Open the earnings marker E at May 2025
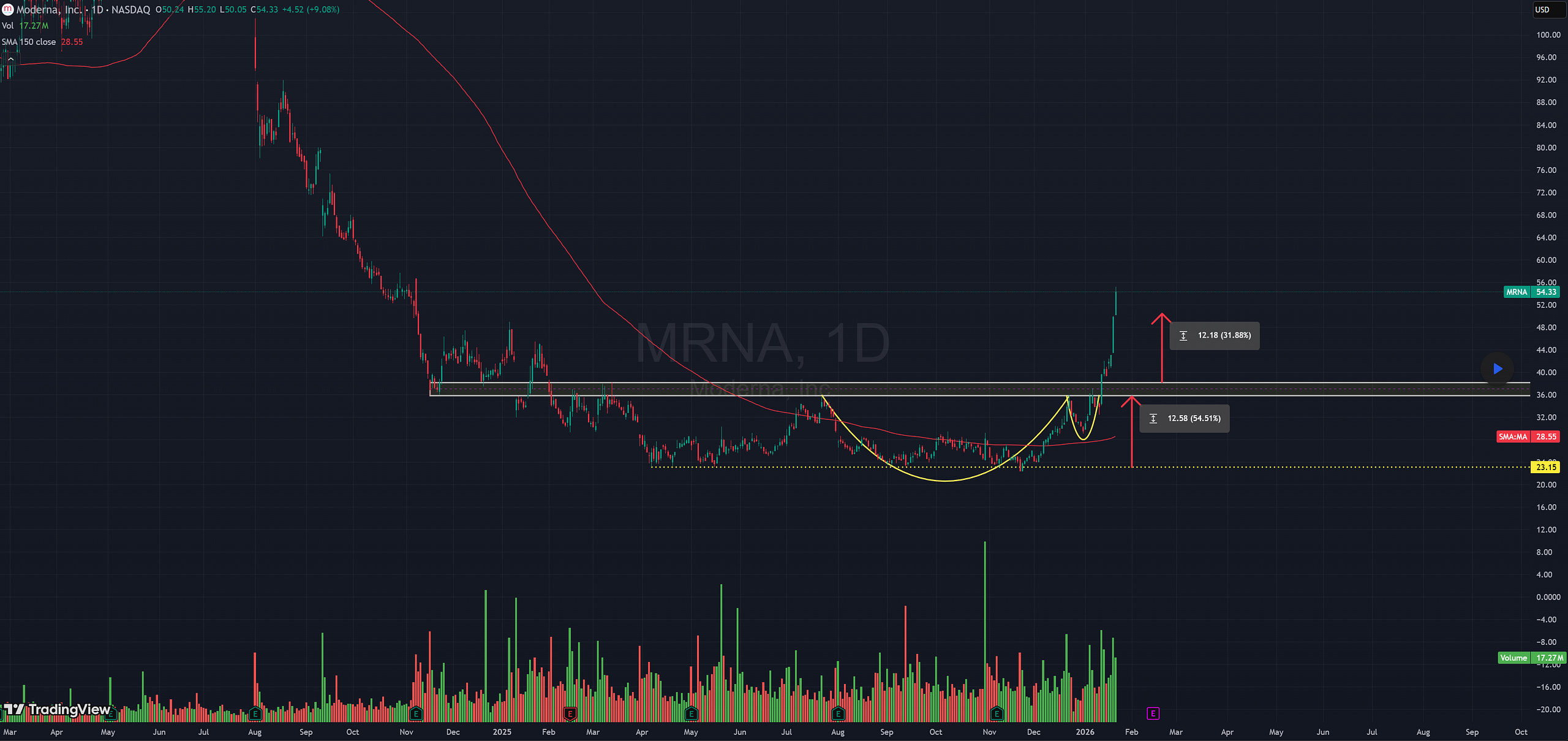 click(x=692, y=713)
